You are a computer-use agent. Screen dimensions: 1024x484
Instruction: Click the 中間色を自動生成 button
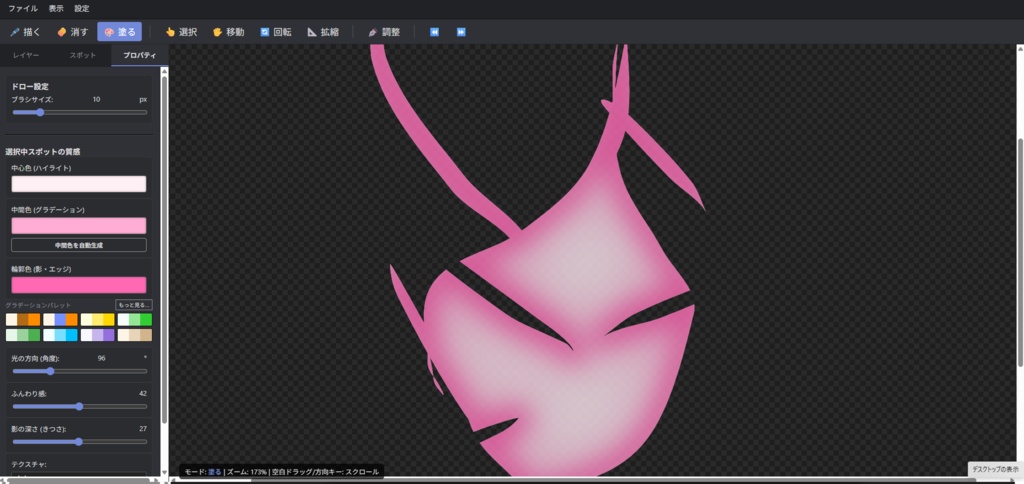pyautogui.click(x=79, y=245)
